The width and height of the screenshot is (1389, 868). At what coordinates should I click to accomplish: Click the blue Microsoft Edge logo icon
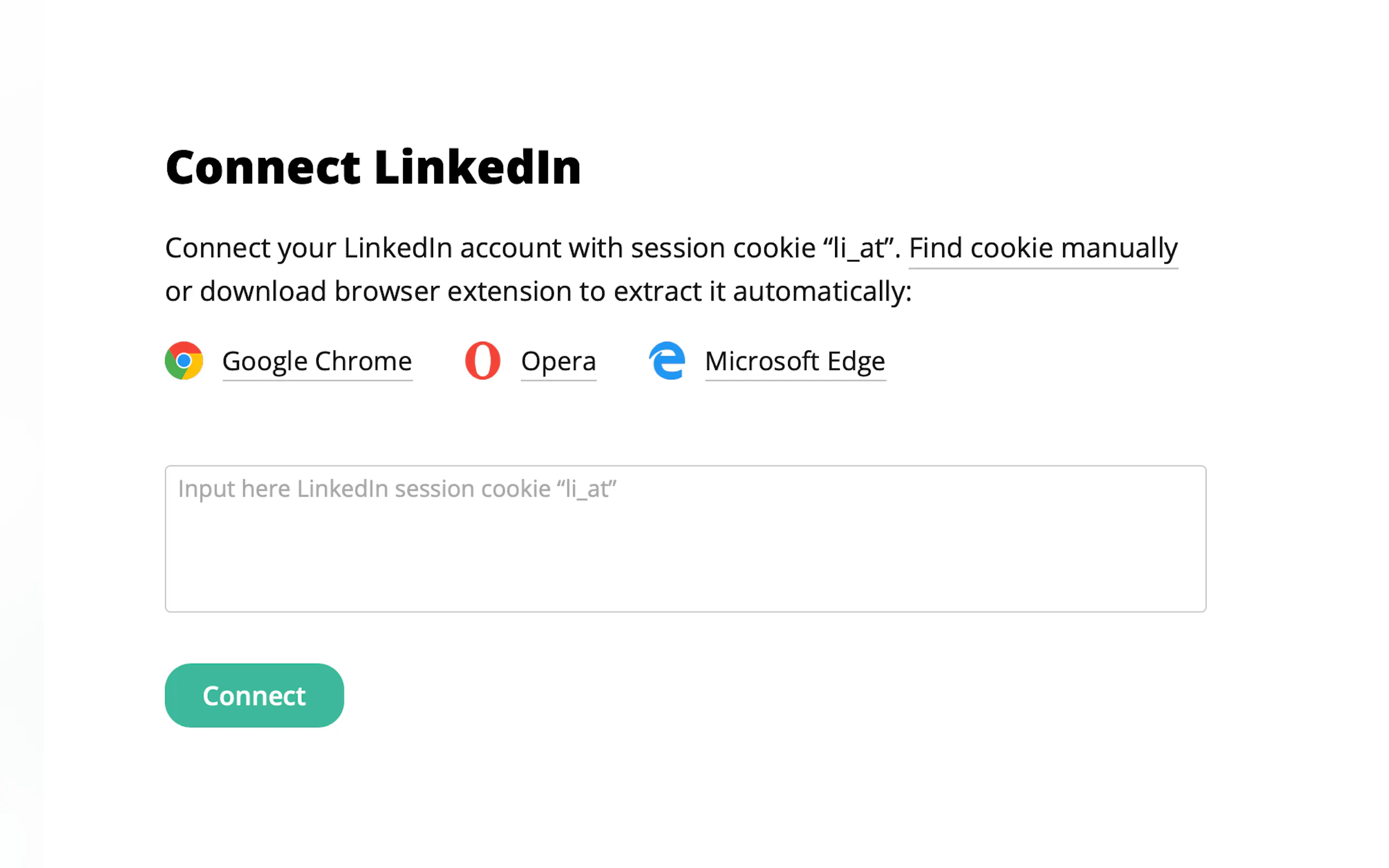coord(667,361)
